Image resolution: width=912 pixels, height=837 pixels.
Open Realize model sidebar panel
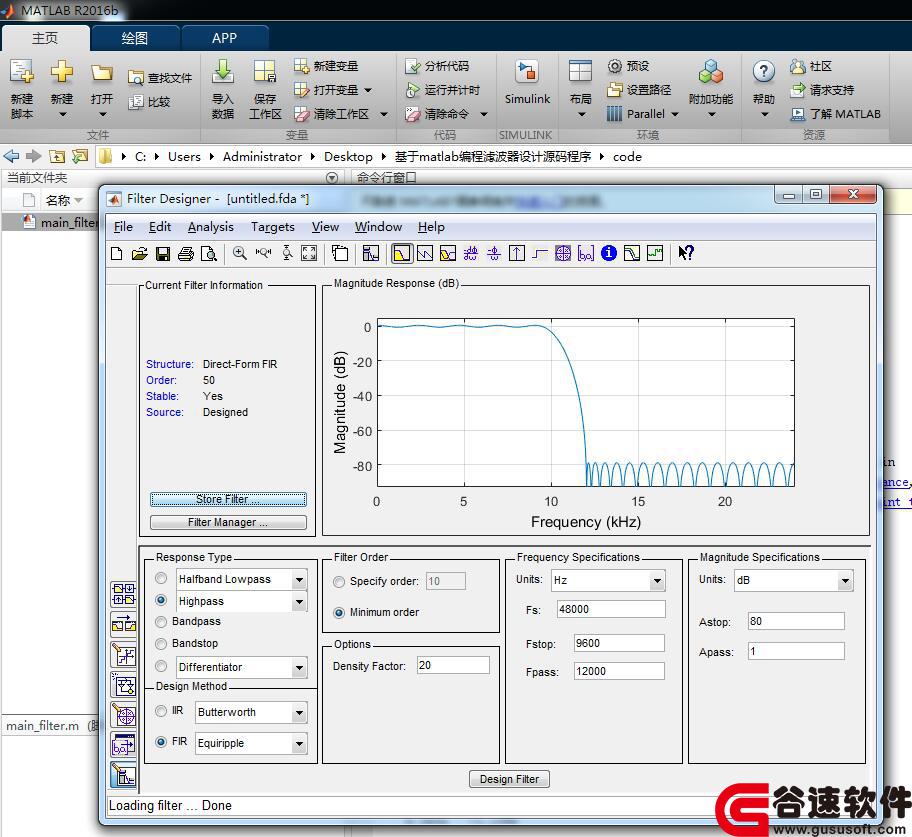tap(123, 685)
